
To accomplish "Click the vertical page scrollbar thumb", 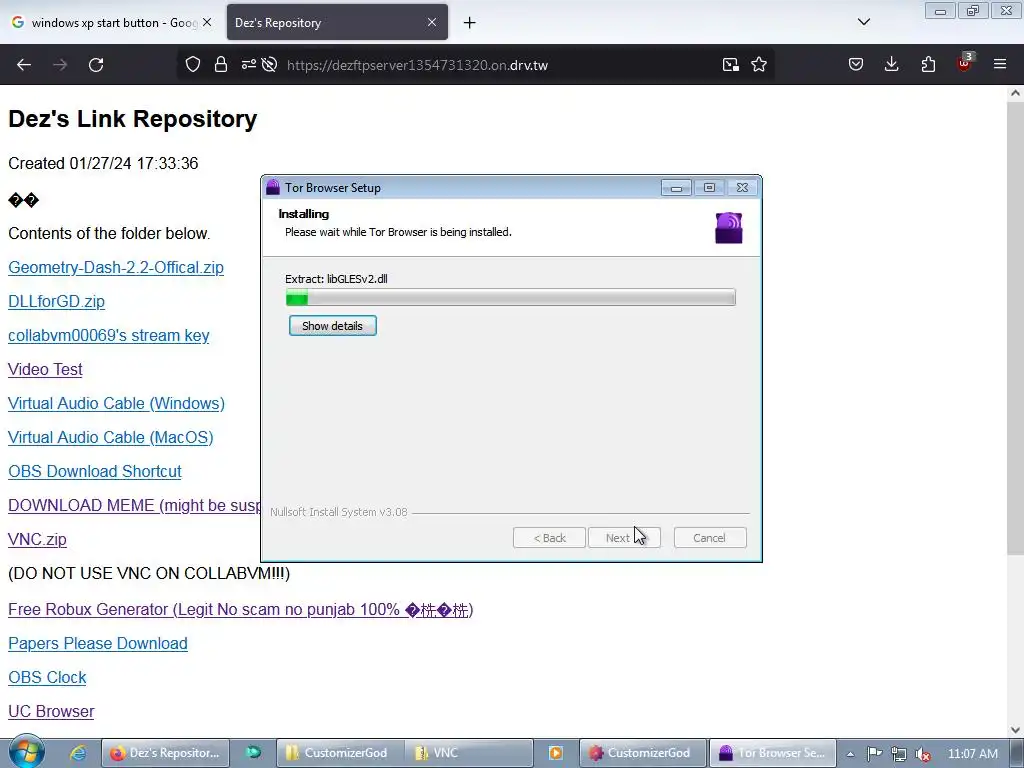I will coord(1015,328).
